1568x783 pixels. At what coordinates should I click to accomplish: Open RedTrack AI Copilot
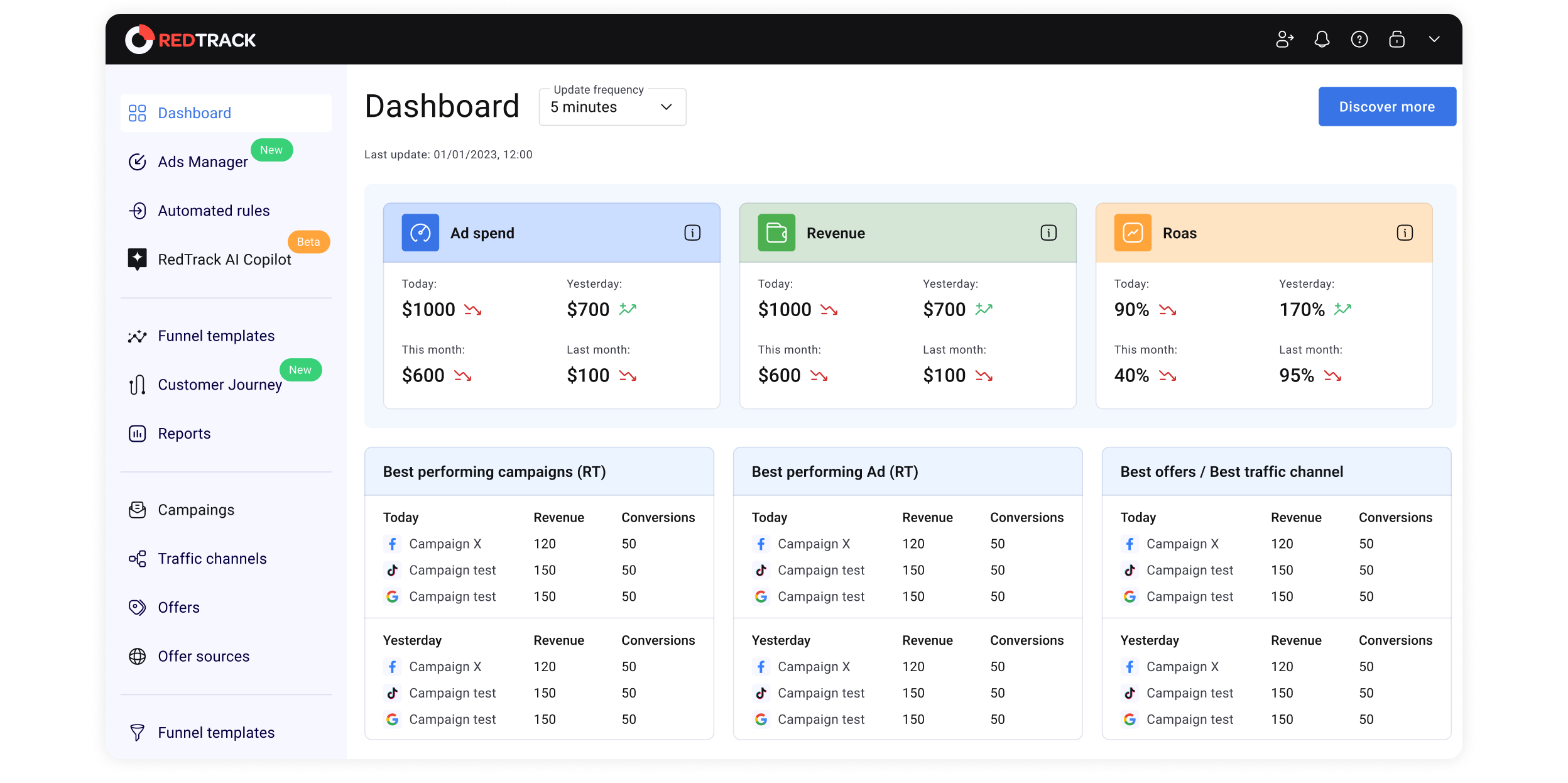click(226, 260)
